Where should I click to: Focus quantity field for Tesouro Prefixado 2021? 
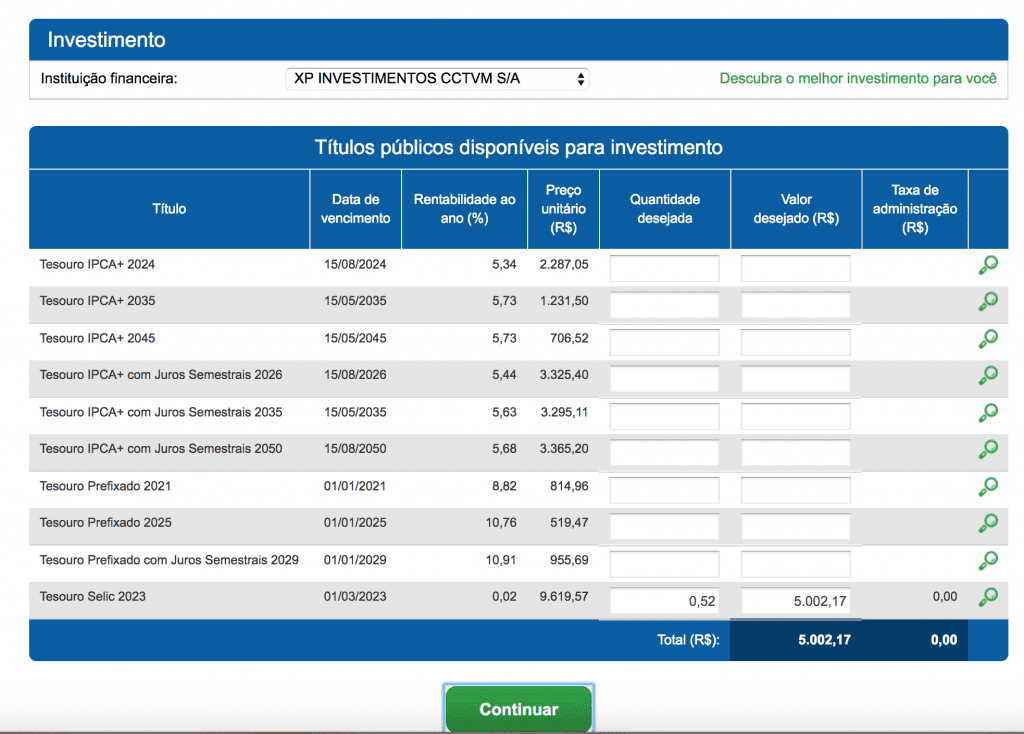tap(664, 490)
